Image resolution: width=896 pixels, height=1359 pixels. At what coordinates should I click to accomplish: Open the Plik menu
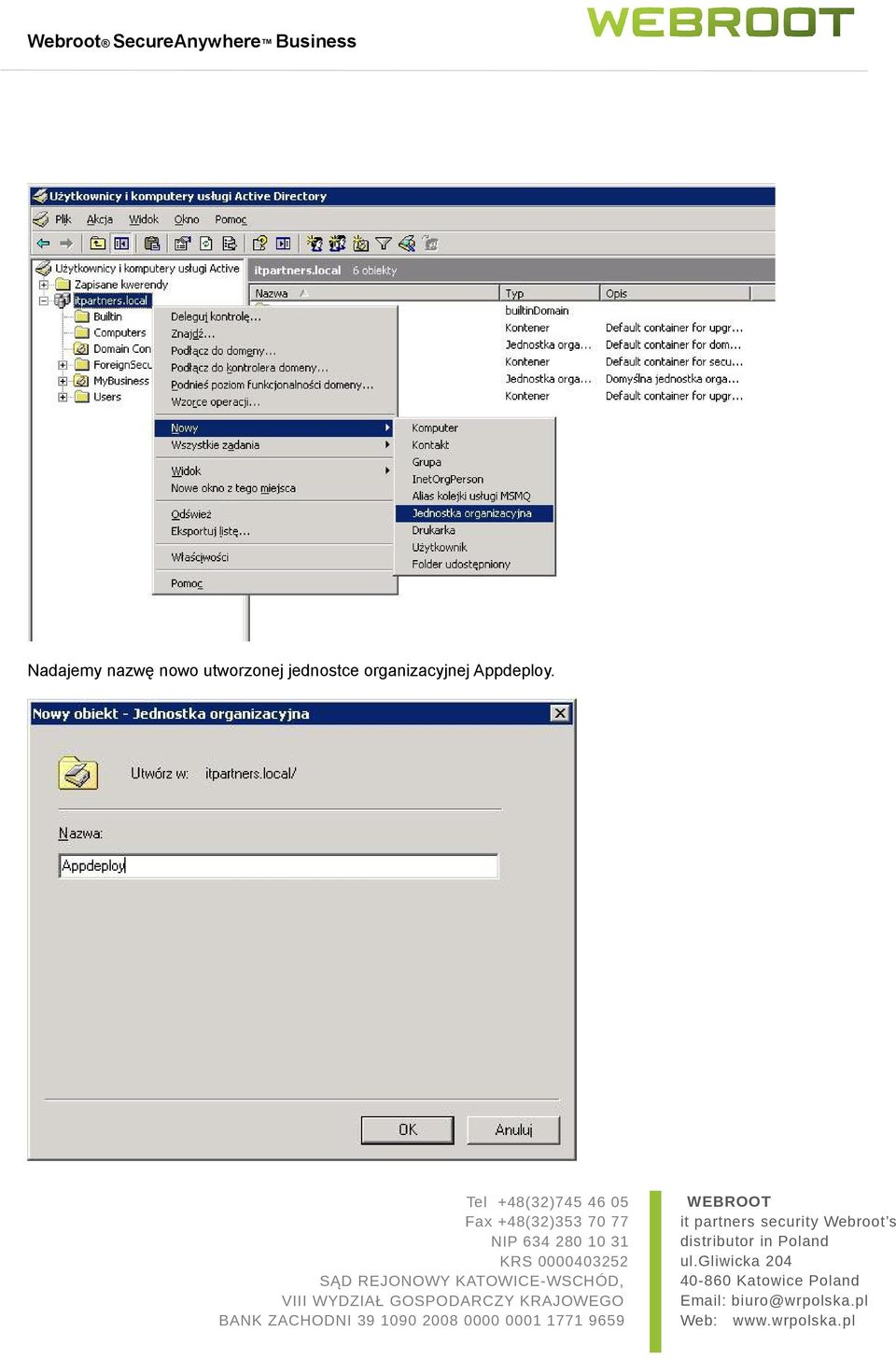point(63,219)
